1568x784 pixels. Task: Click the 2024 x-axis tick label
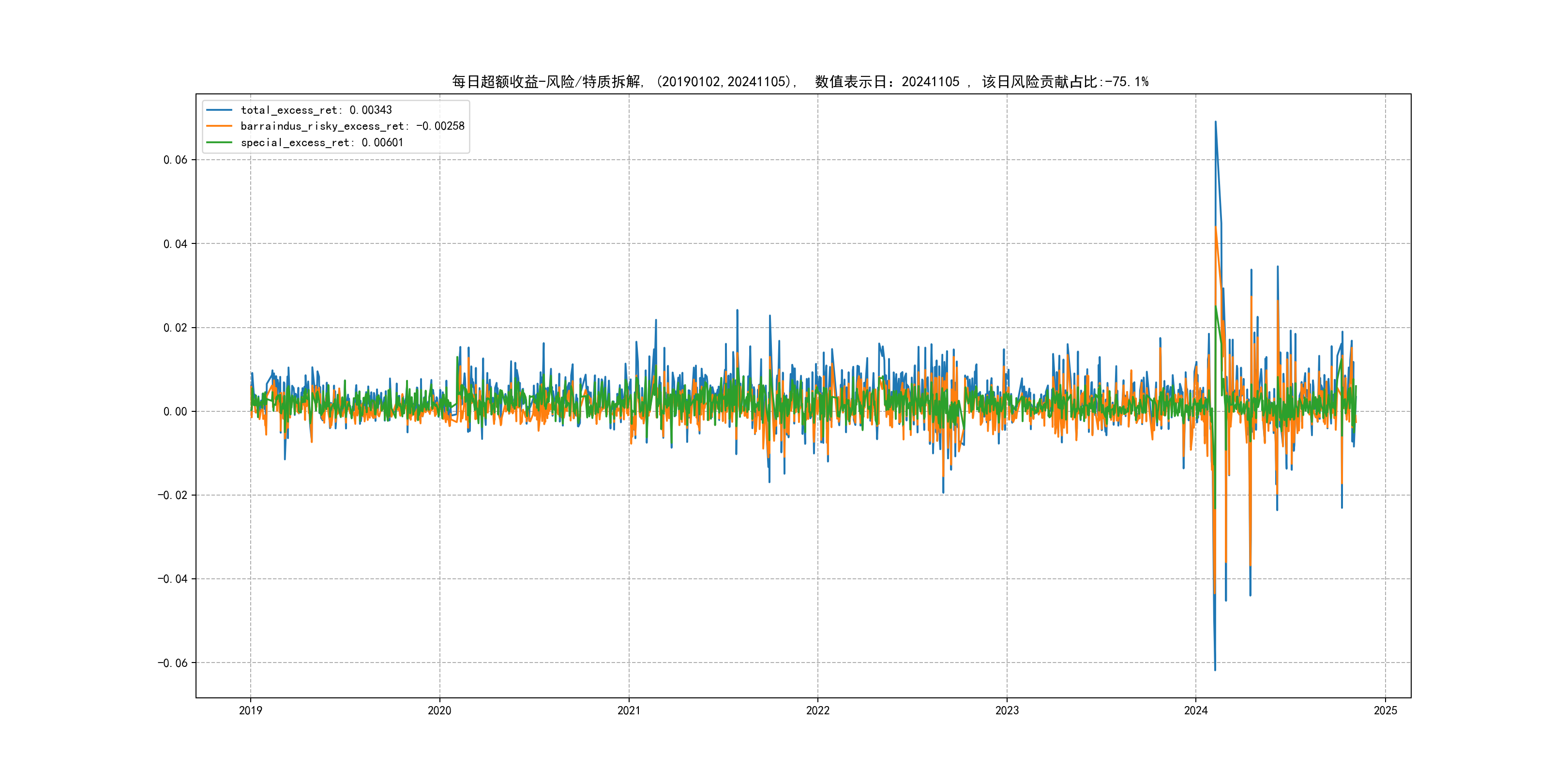coord(1195,710)
